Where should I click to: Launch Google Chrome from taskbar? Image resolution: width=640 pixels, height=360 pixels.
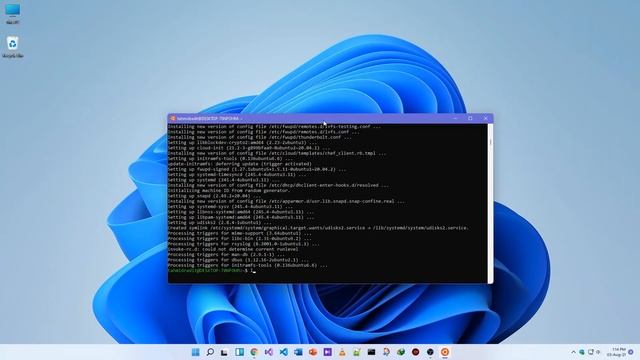254,352
